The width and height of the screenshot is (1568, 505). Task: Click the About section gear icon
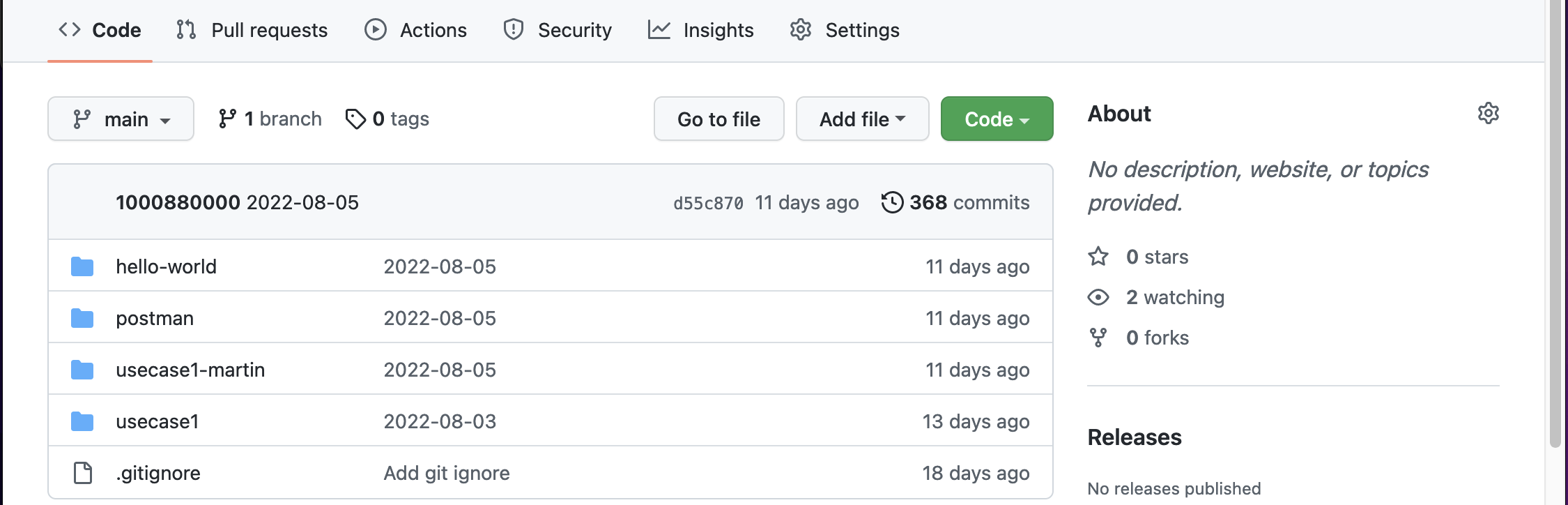tap(1488, 113)
